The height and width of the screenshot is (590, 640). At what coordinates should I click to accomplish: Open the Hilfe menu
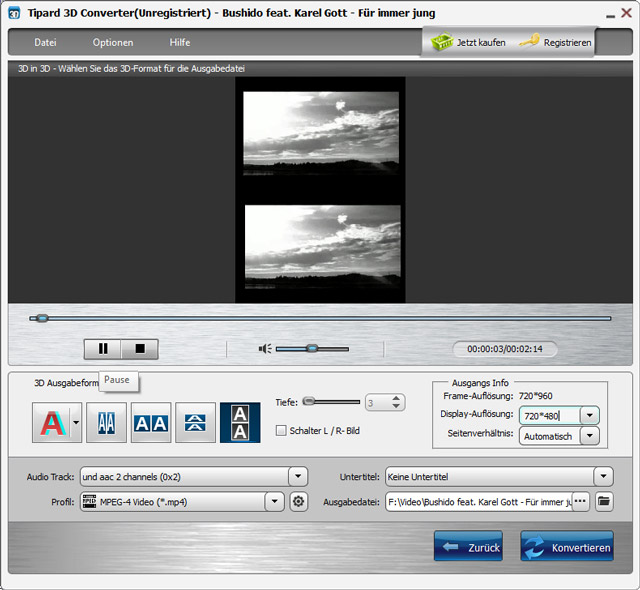(180, 42)
